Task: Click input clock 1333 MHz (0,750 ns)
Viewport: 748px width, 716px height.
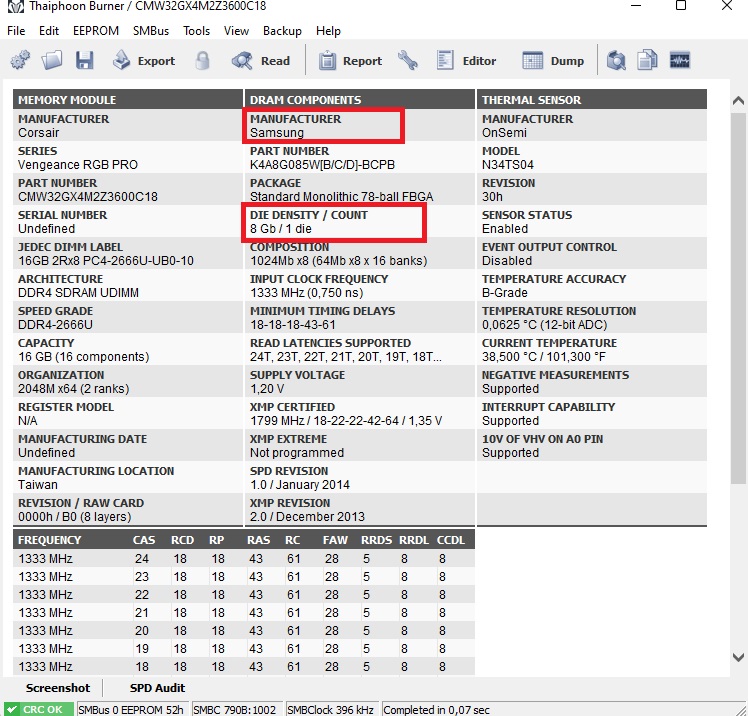Action: coord(307,292)
